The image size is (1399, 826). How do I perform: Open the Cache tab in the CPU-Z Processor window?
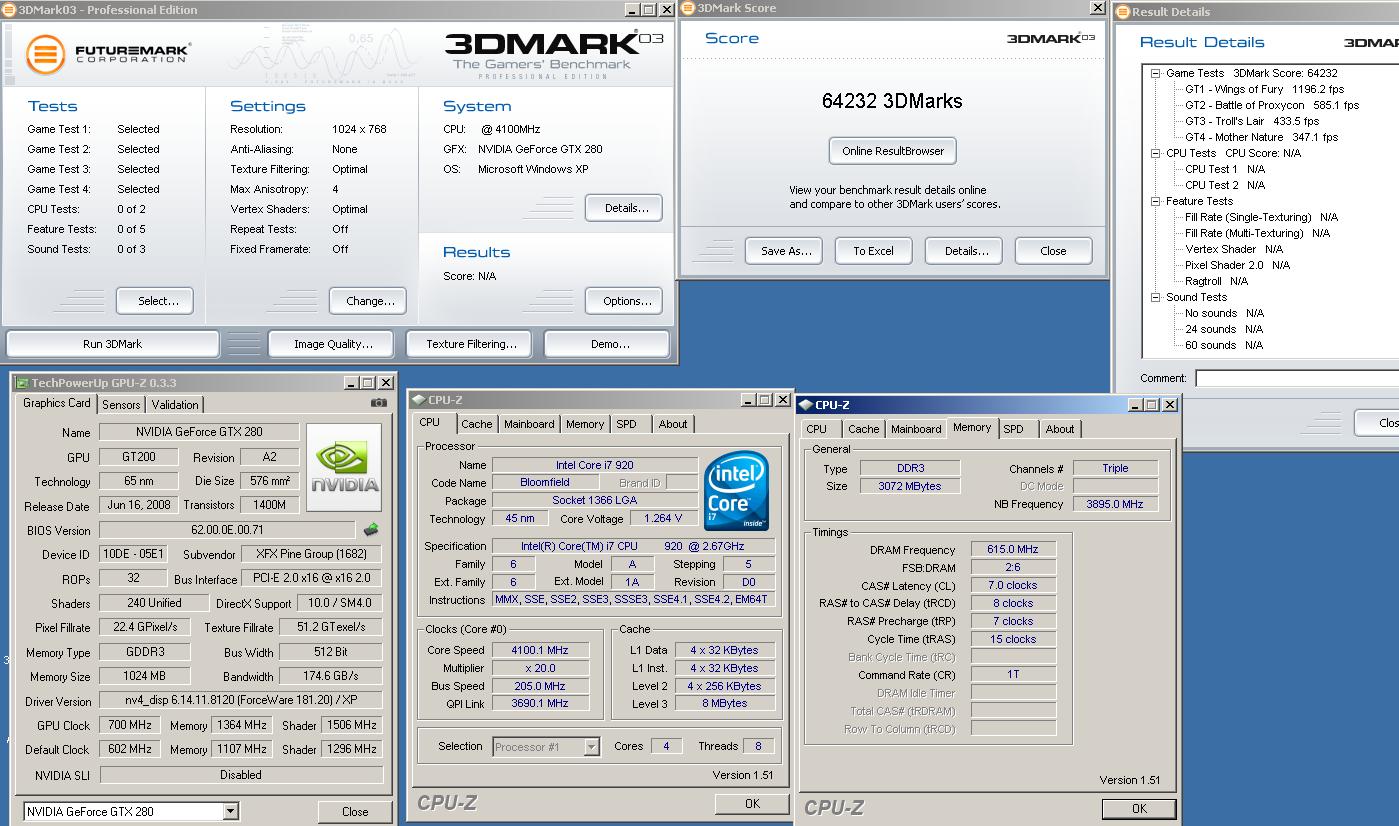(x=477, y=424)
